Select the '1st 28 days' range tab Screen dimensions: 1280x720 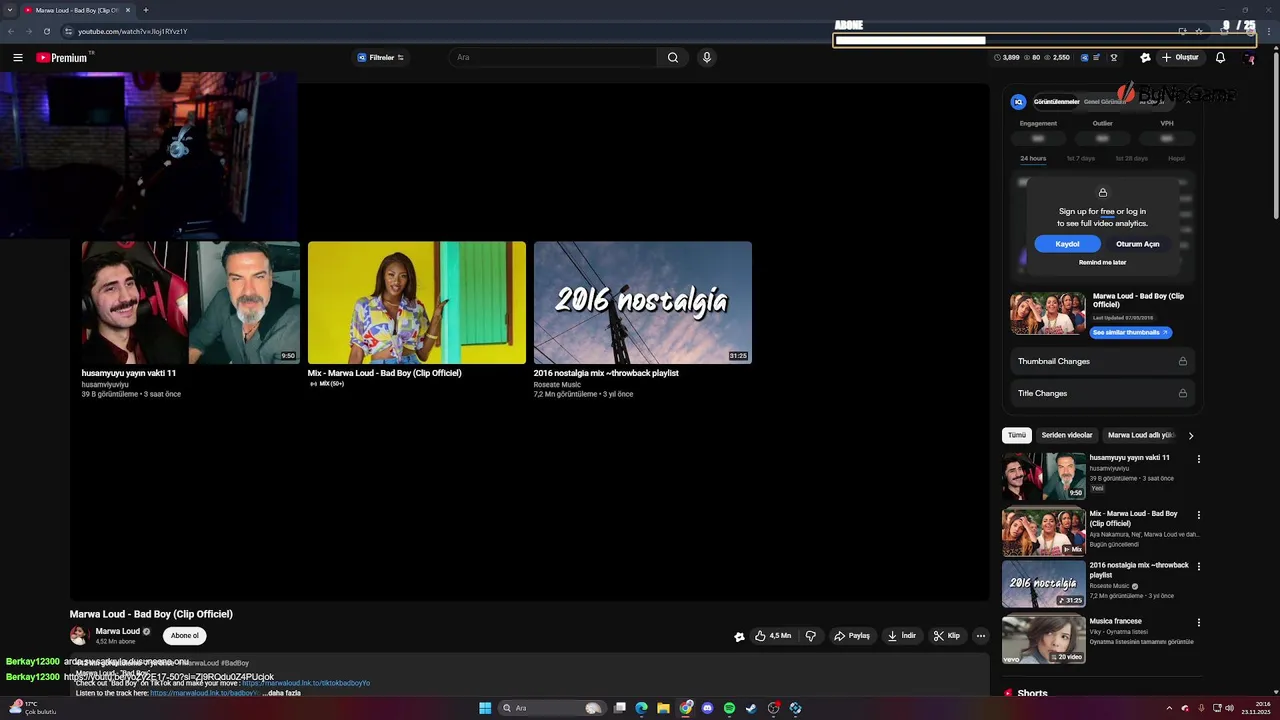pos(1131,158)
